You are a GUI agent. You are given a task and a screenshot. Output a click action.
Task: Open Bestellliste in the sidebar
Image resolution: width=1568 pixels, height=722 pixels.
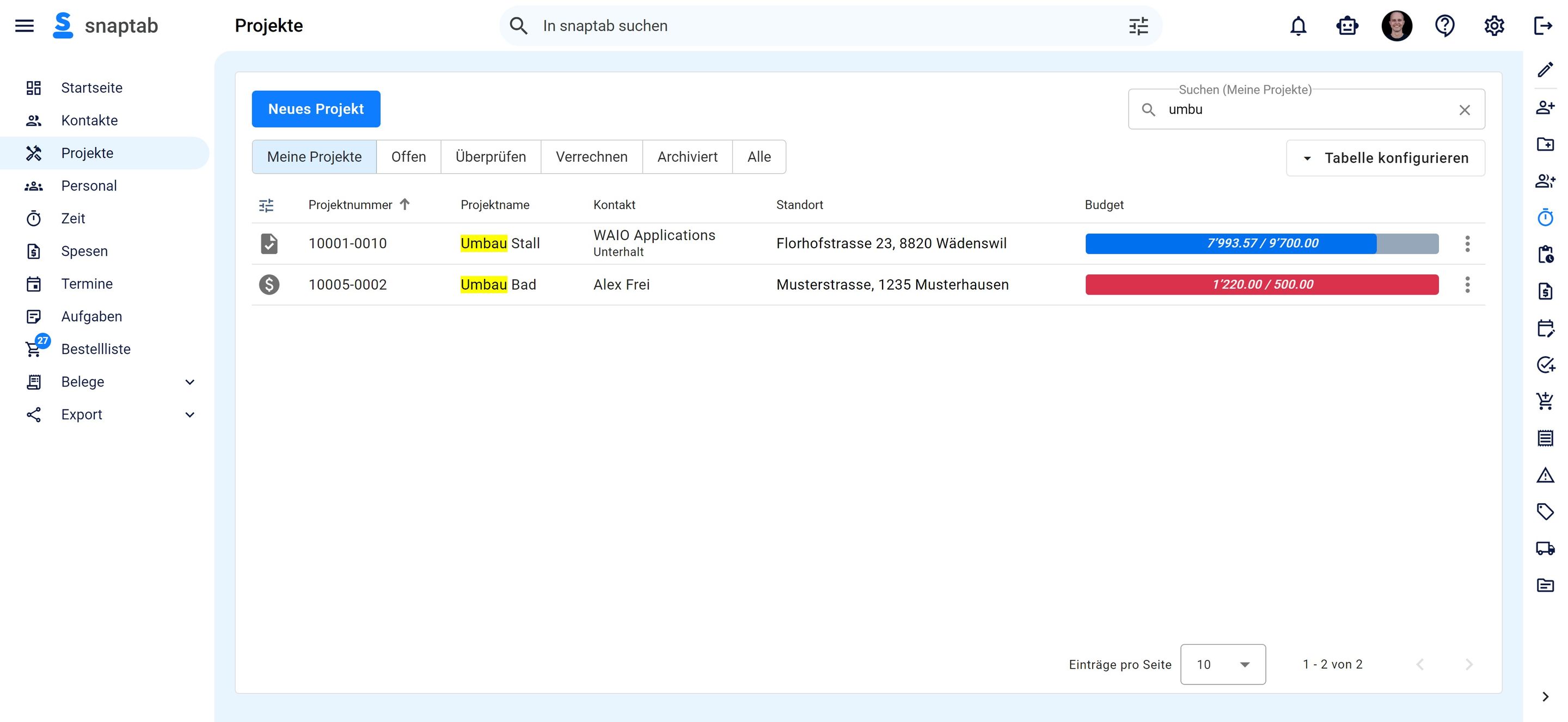[96, 349]
